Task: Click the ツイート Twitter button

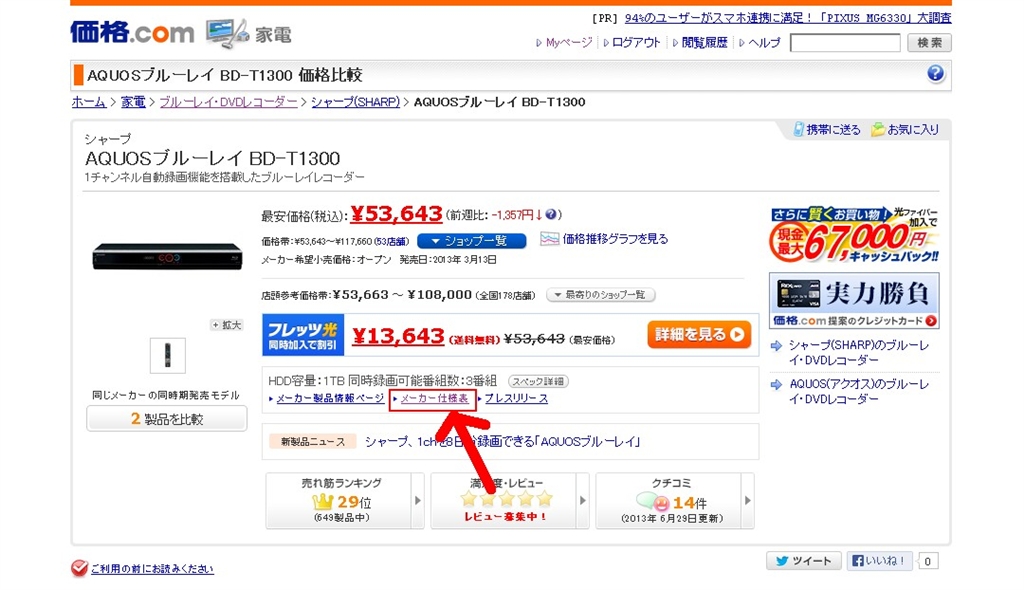Action: pos(803,561)
